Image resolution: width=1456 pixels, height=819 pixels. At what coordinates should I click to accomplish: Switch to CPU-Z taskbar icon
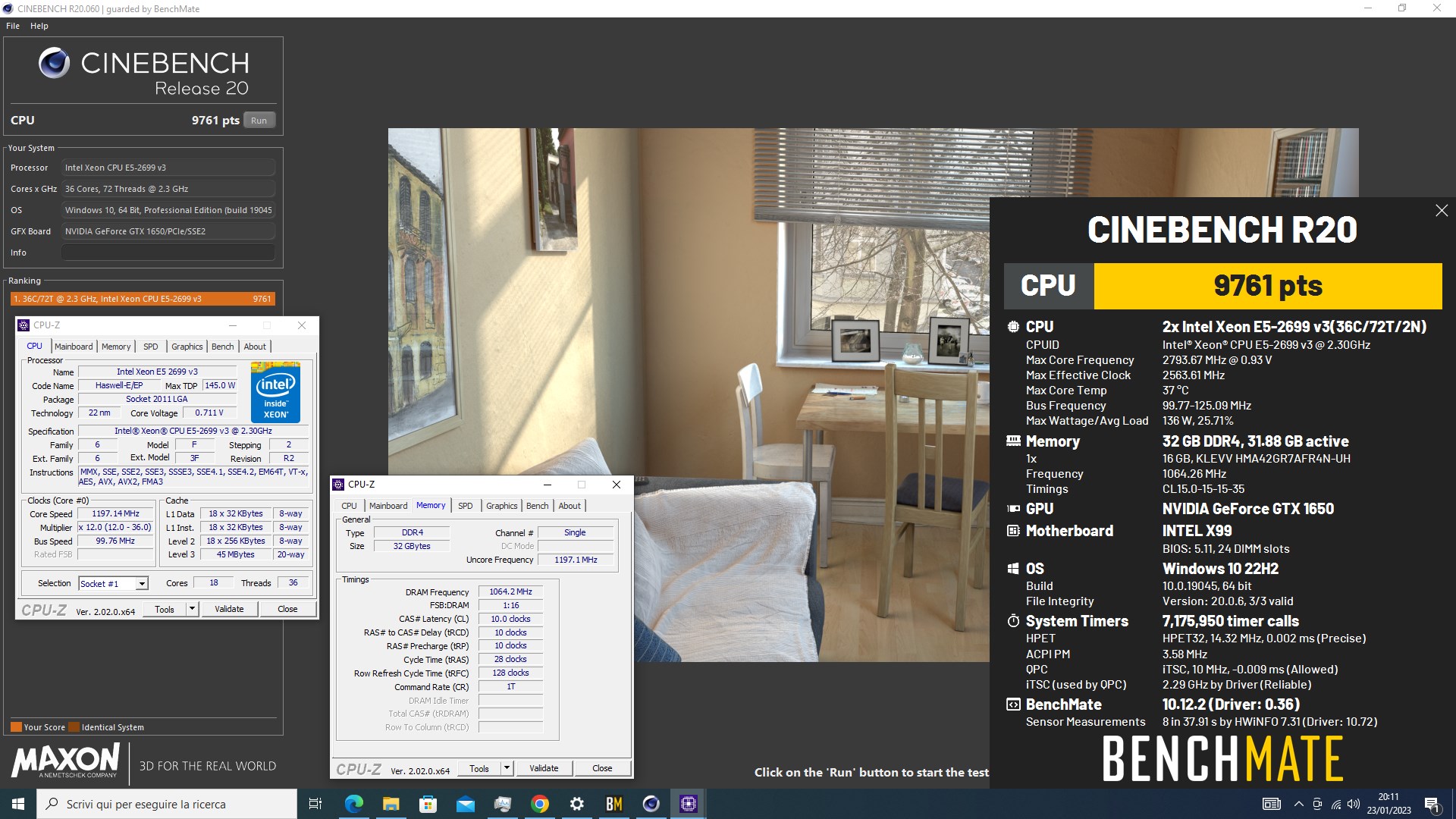pos(689,804)
